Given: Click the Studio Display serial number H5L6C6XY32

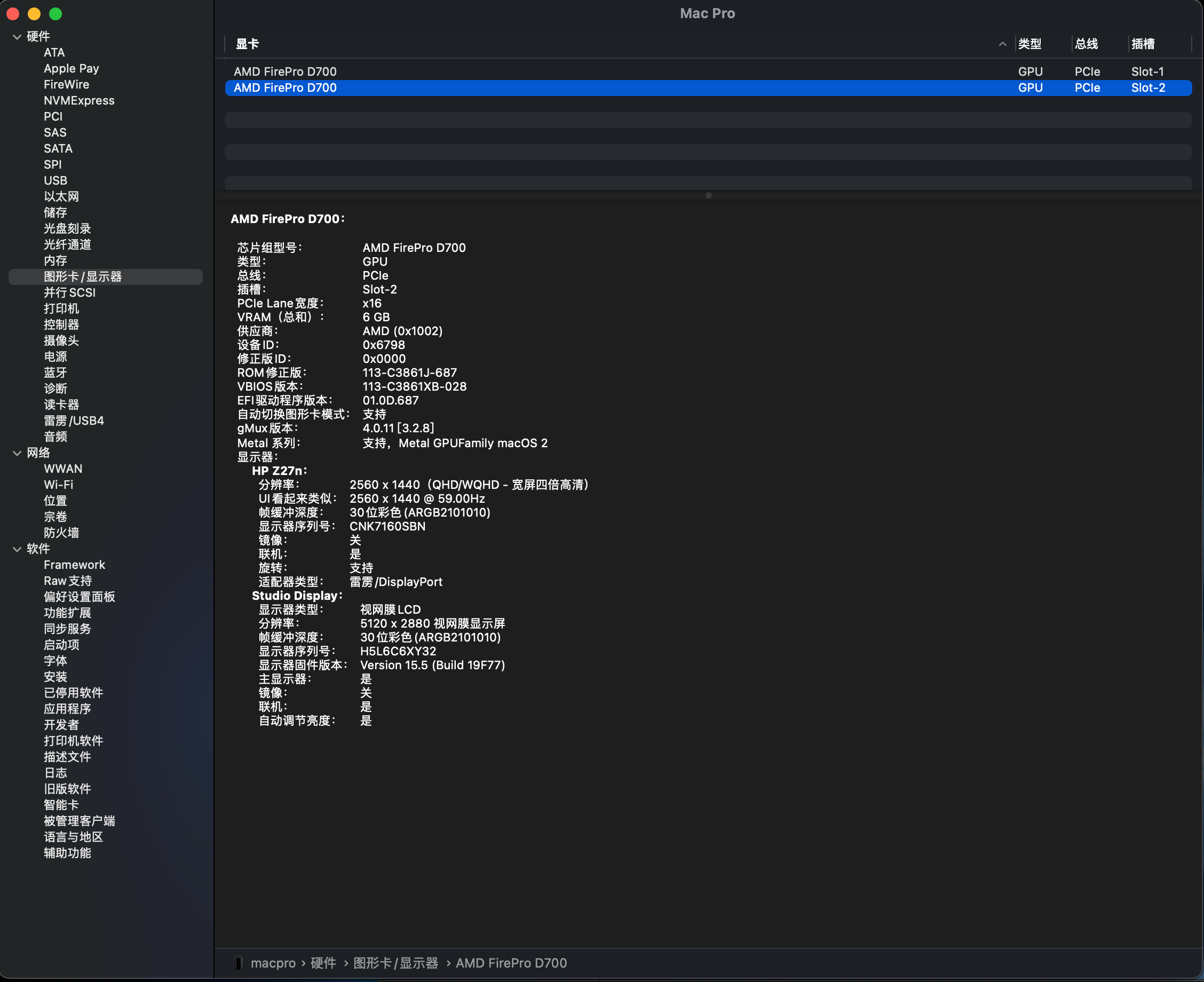Looking at the screenshot, I should (x=398, y=652).
